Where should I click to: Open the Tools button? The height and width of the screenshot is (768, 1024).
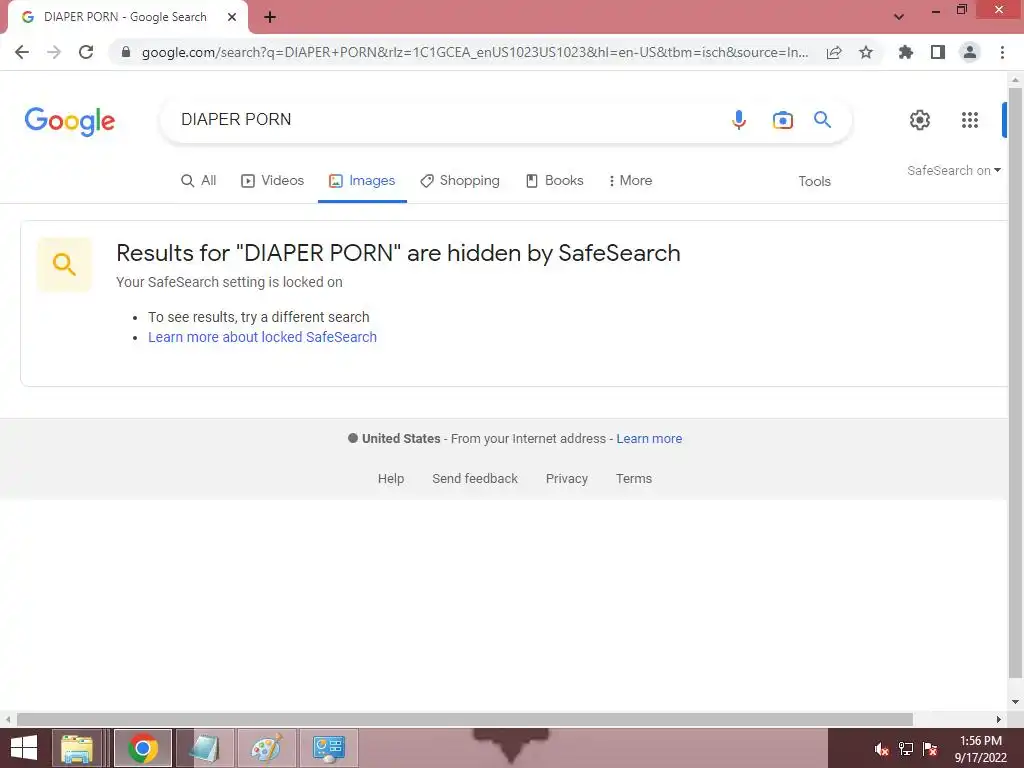point(814,182)
